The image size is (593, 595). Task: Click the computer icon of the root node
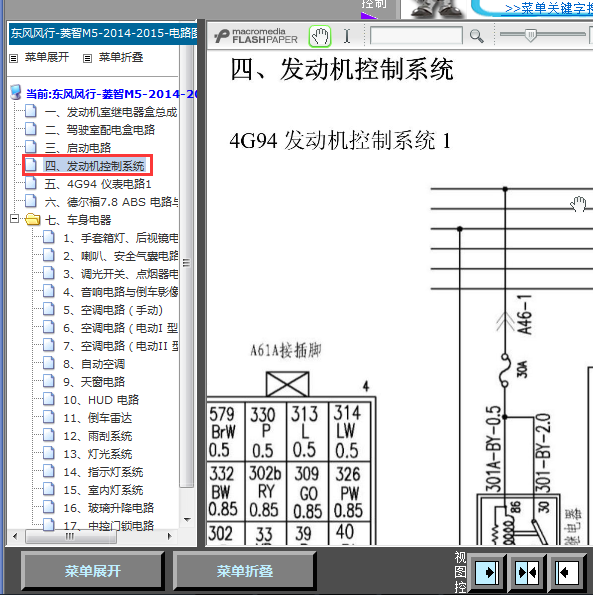tap(16, 93)
